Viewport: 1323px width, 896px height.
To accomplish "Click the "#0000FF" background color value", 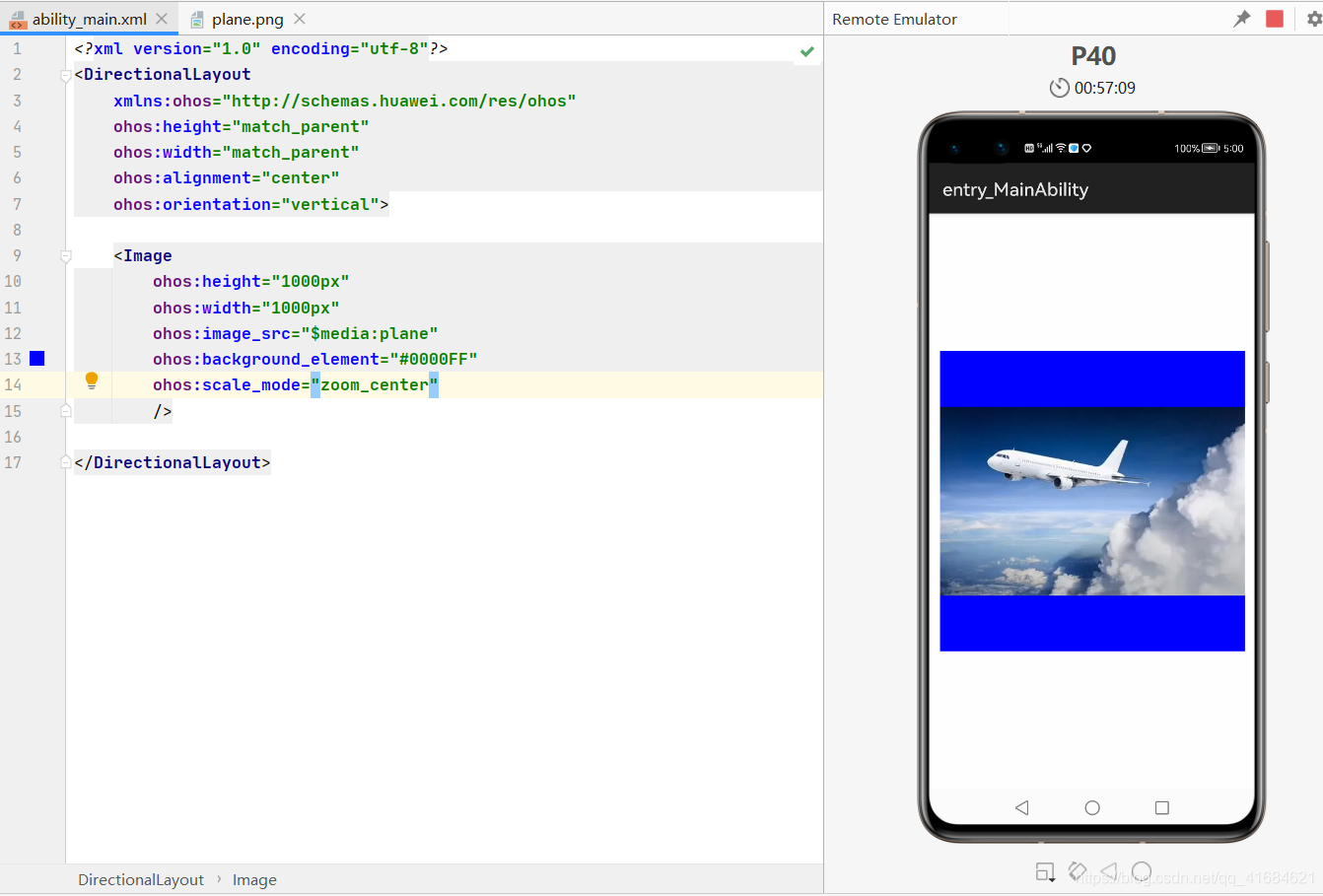I will point(434,360).
